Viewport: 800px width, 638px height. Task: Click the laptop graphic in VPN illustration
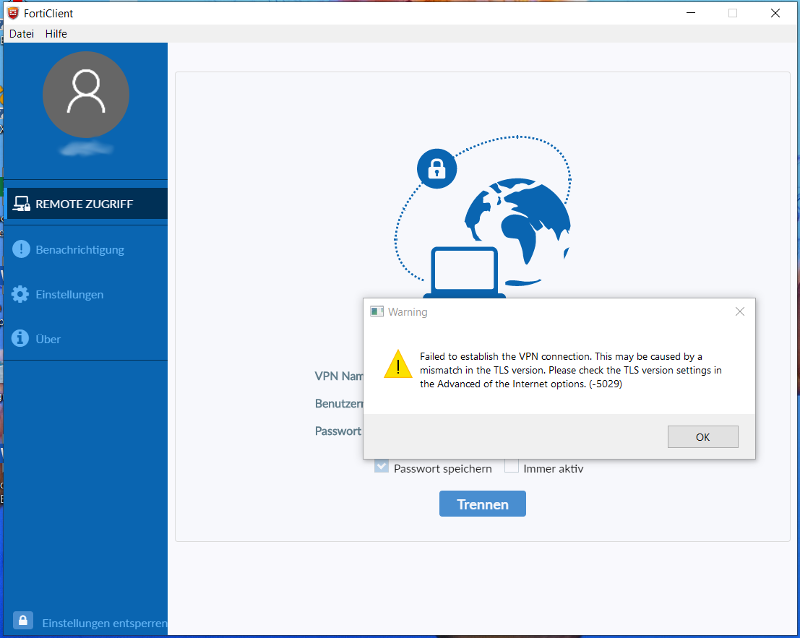(x=464, y=272)
